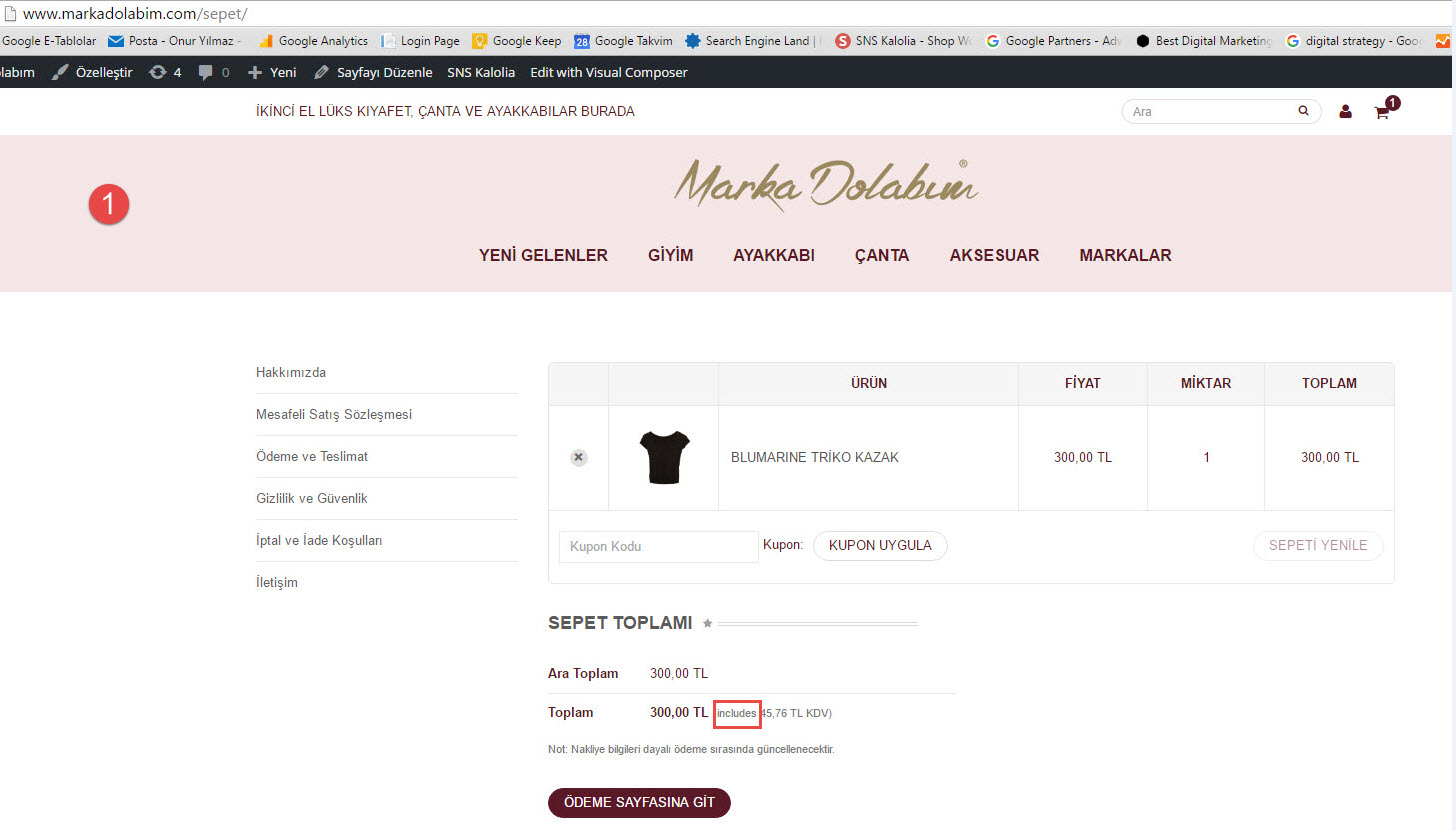Click ÖDEME SAYFASINA GİT button
Screen dimensions: 1456x831
[639, 803]
